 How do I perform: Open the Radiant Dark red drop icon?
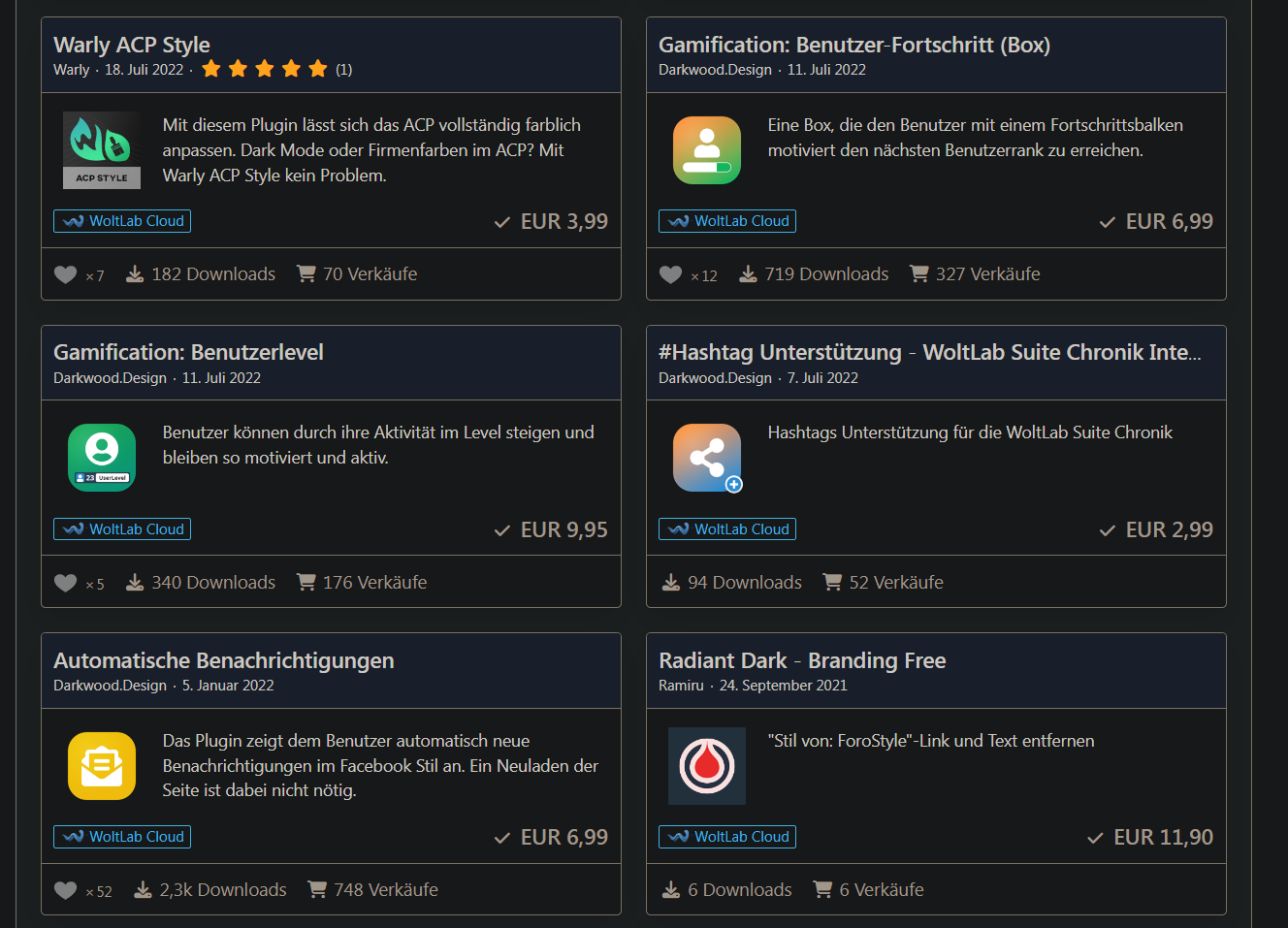pyautogui.click(x=706, y=765)
